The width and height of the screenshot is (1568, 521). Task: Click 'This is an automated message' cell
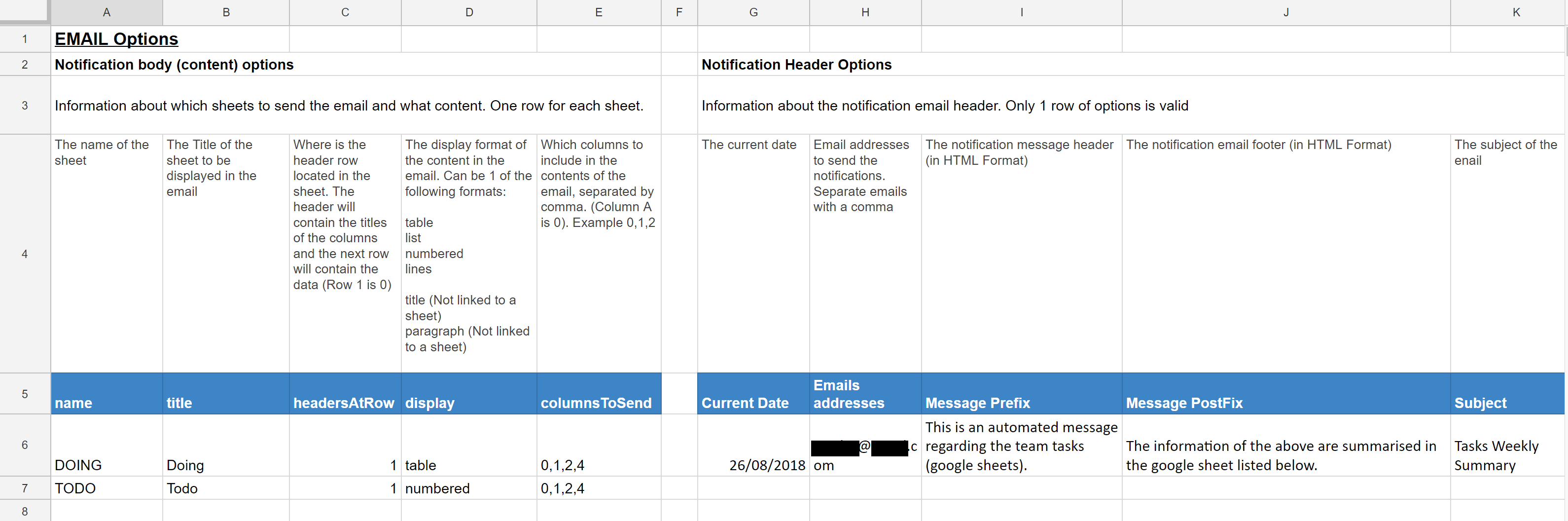(x=1022, y=446)
